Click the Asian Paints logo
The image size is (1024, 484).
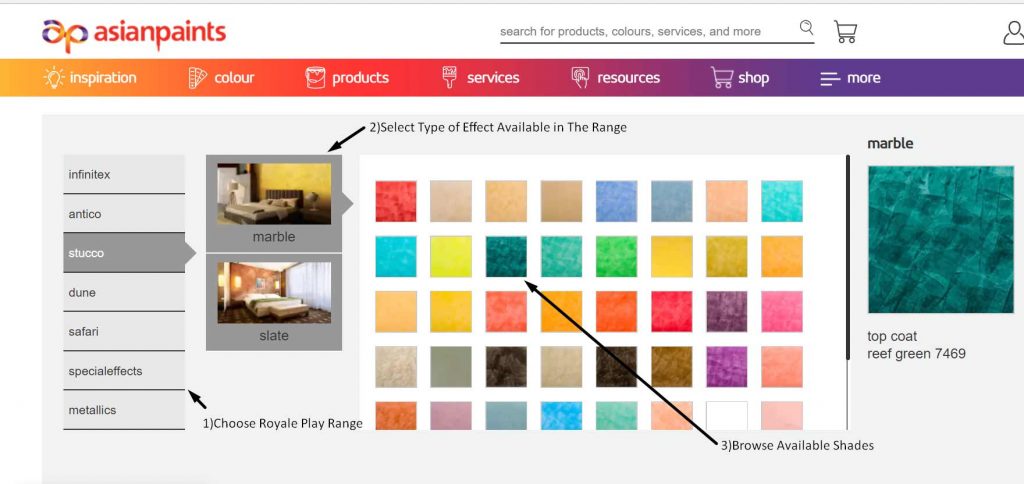134,35
